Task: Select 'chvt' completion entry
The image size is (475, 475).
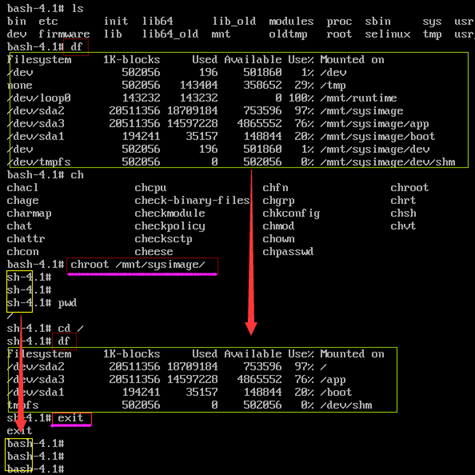Action: coord(403,226)
